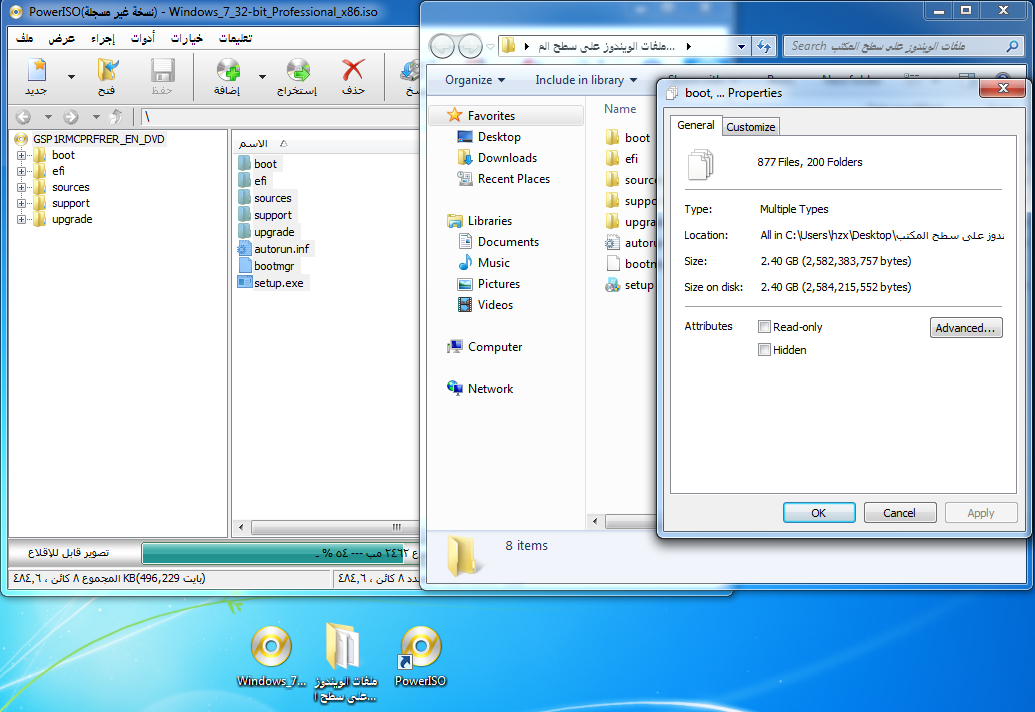Switch to the Customize tab in Properties
Image resolution: width=1035 pixels, height=712 pixels.
coord(751,127)
